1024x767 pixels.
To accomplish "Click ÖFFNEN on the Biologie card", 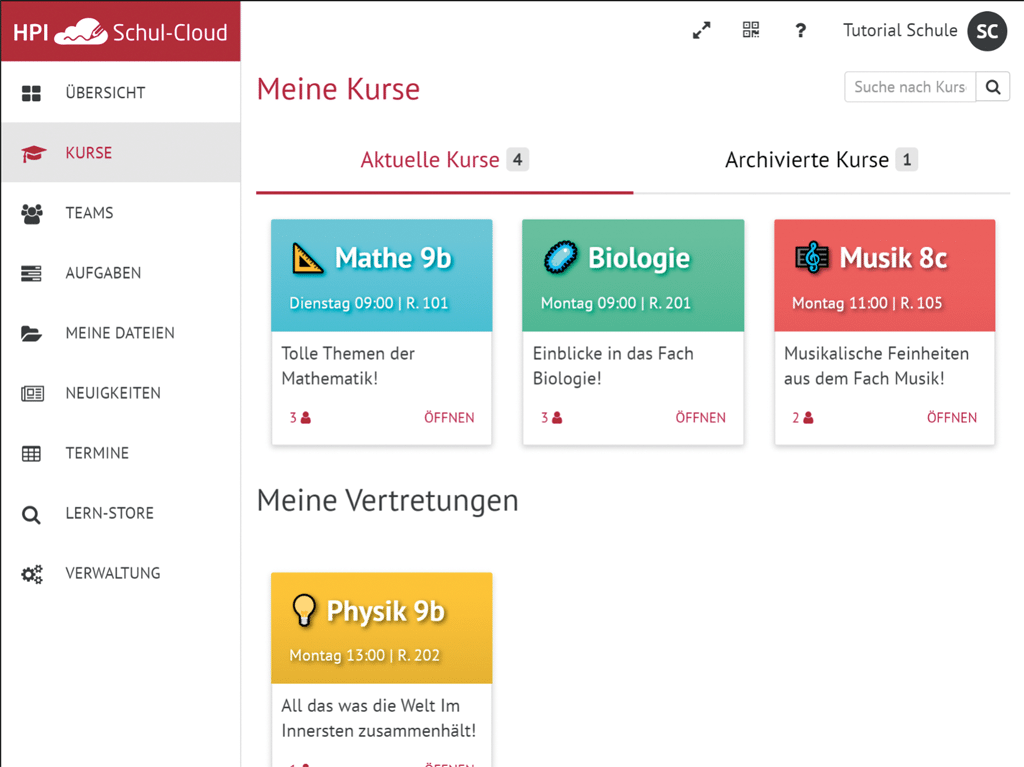I will (700, 417).
